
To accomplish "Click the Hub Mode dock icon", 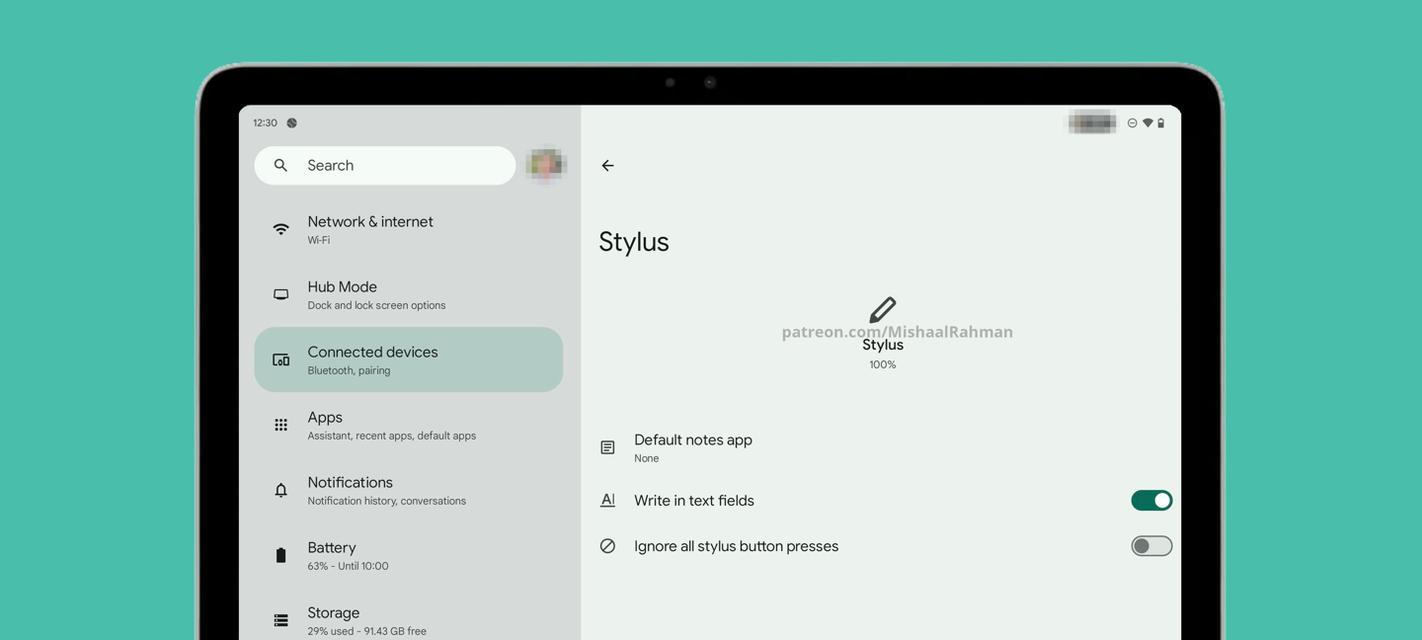I will pyautogui.click(x=281, y=294).
